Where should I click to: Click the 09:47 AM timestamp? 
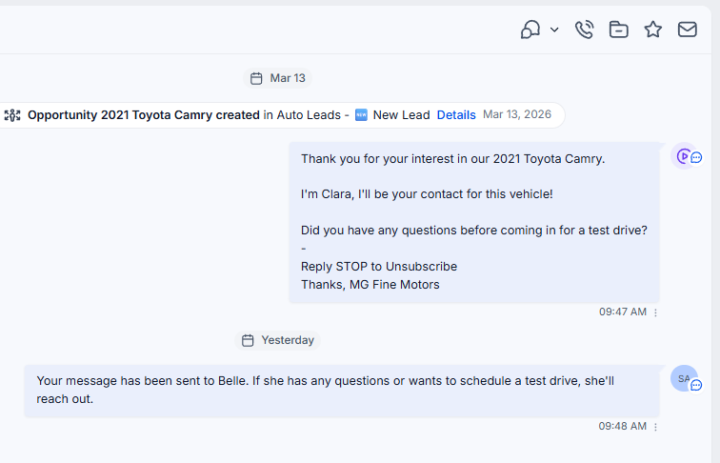623,312
